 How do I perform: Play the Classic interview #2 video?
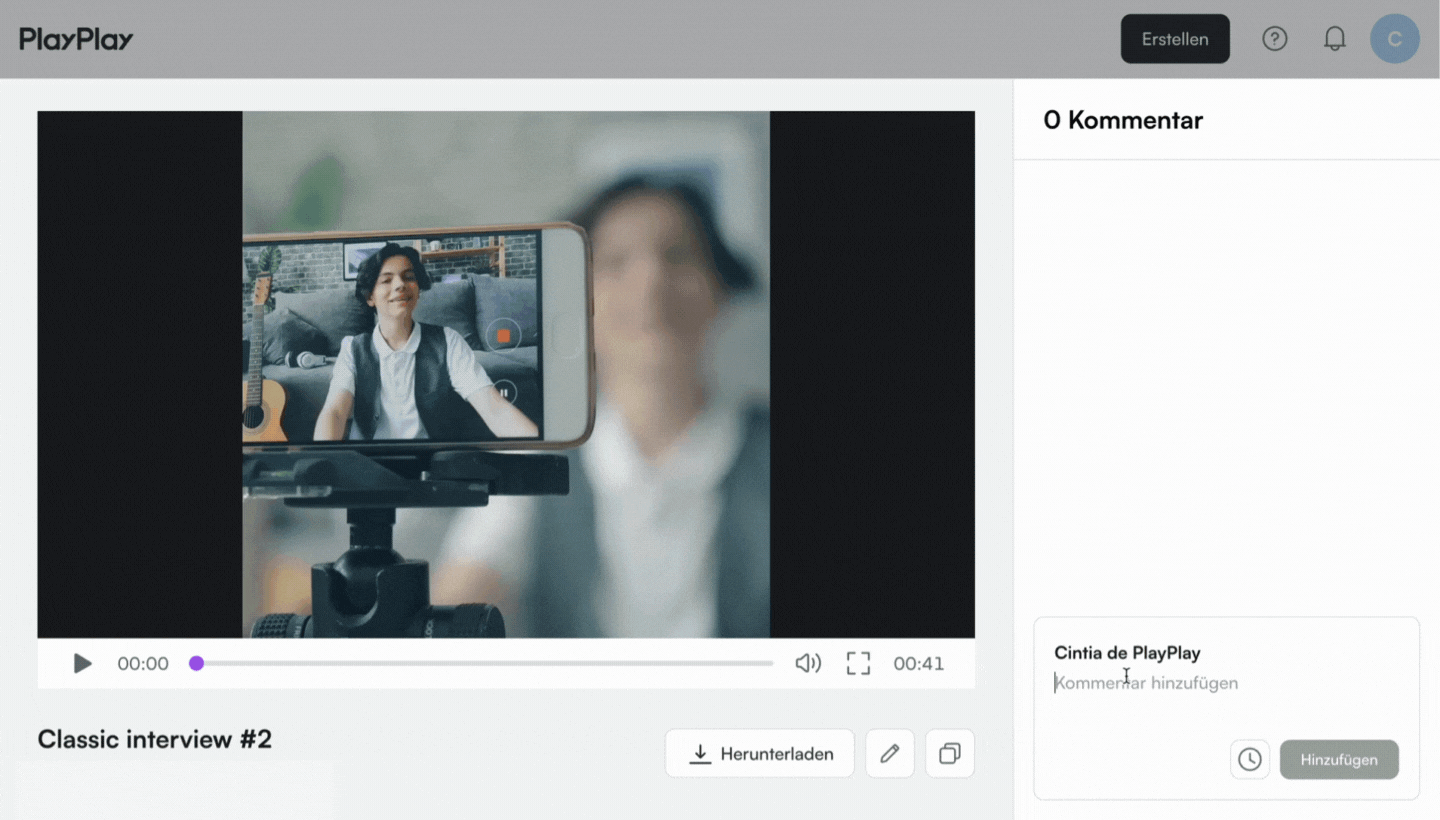tap(83, 663)
